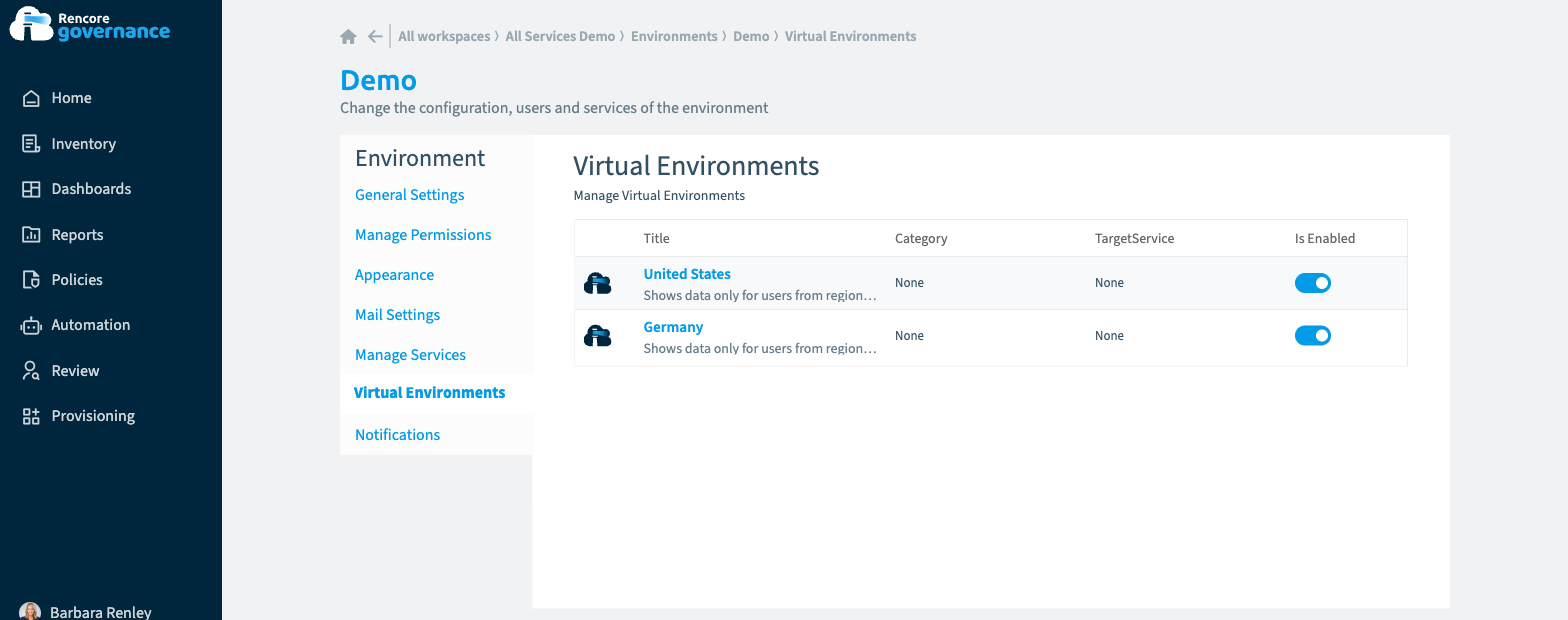Click the United States Category None cell
The width and height of the screenshot is (1568, 620).
click(x=909, y=283)
